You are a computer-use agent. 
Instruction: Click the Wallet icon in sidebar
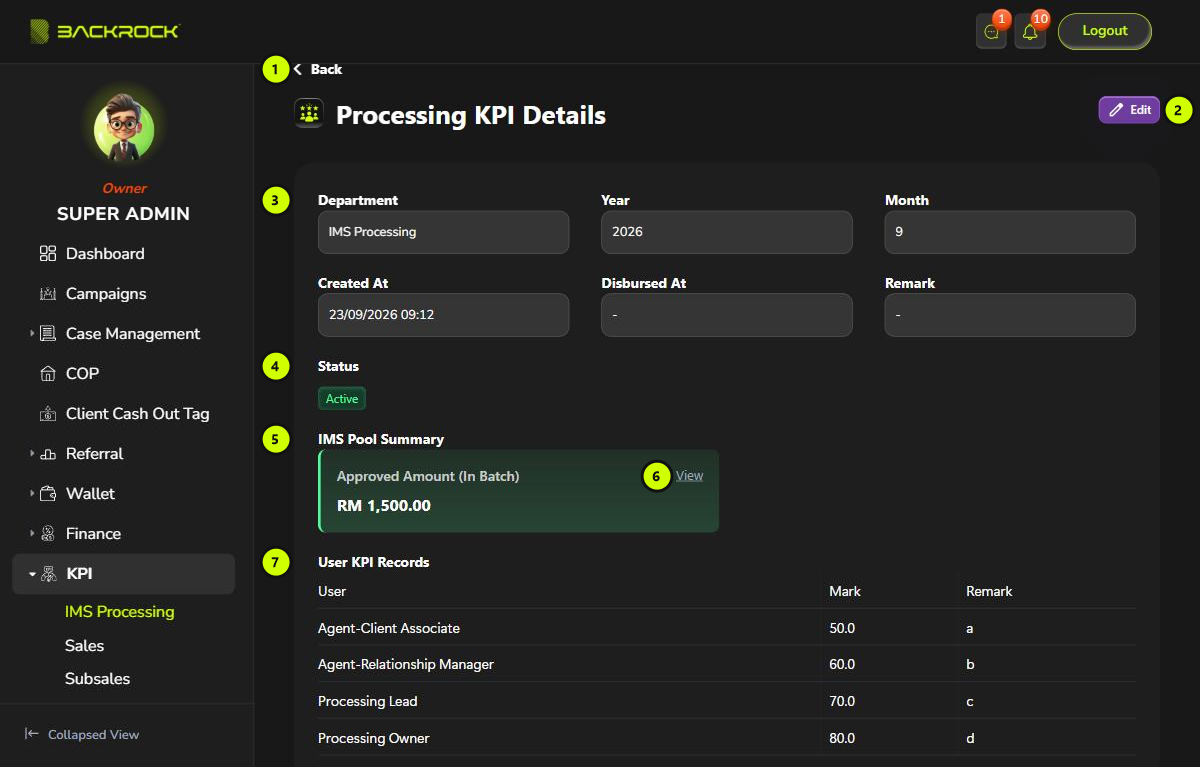click(x=48, y=494)
